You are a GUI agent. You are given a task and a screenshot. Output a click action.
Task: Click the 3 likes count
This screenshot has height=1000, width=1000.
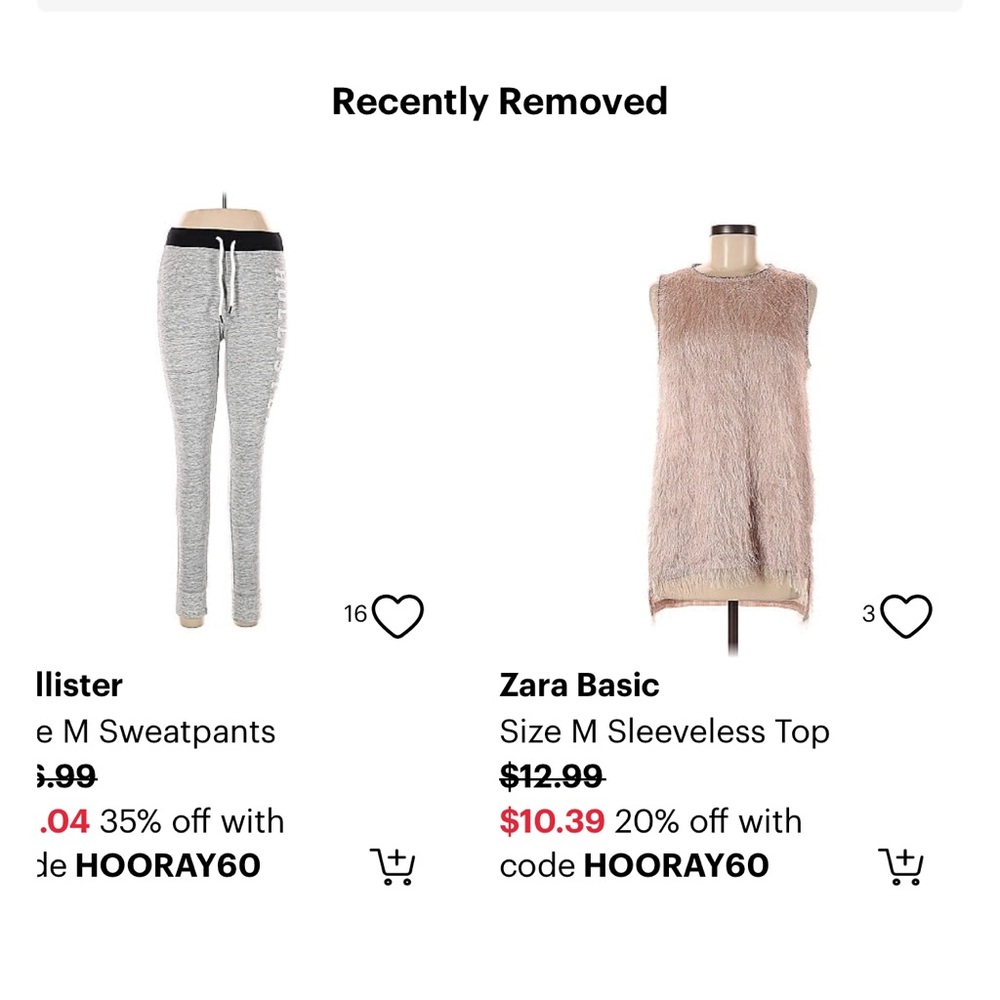pyautogui.click(x=869, y=614)
